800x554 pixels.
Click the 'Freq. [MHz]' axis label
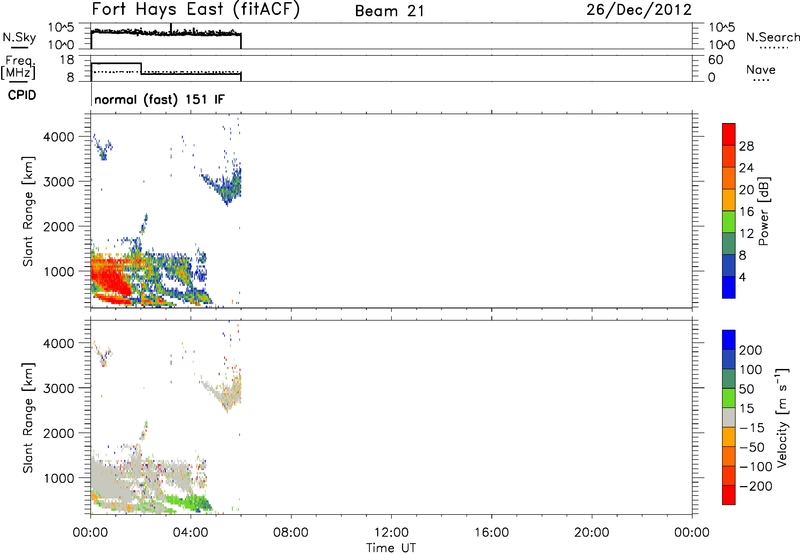[18, 68]
